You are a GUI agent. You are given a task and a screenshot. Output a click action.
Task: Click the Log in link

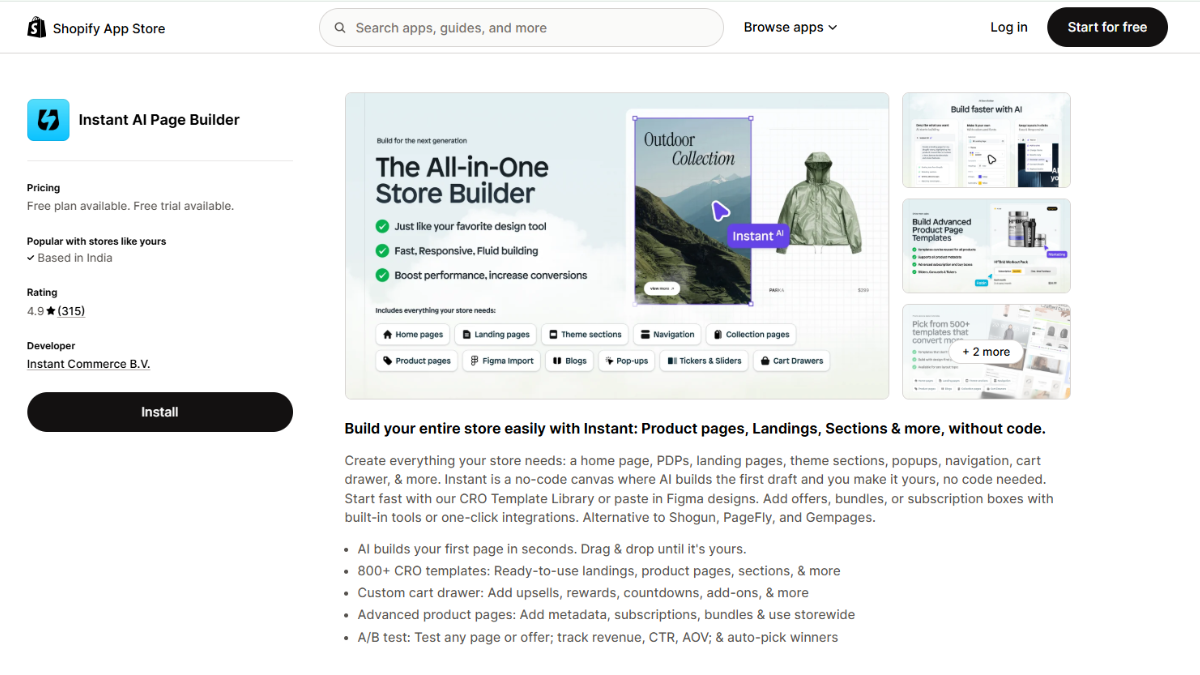click(1009, 28)
